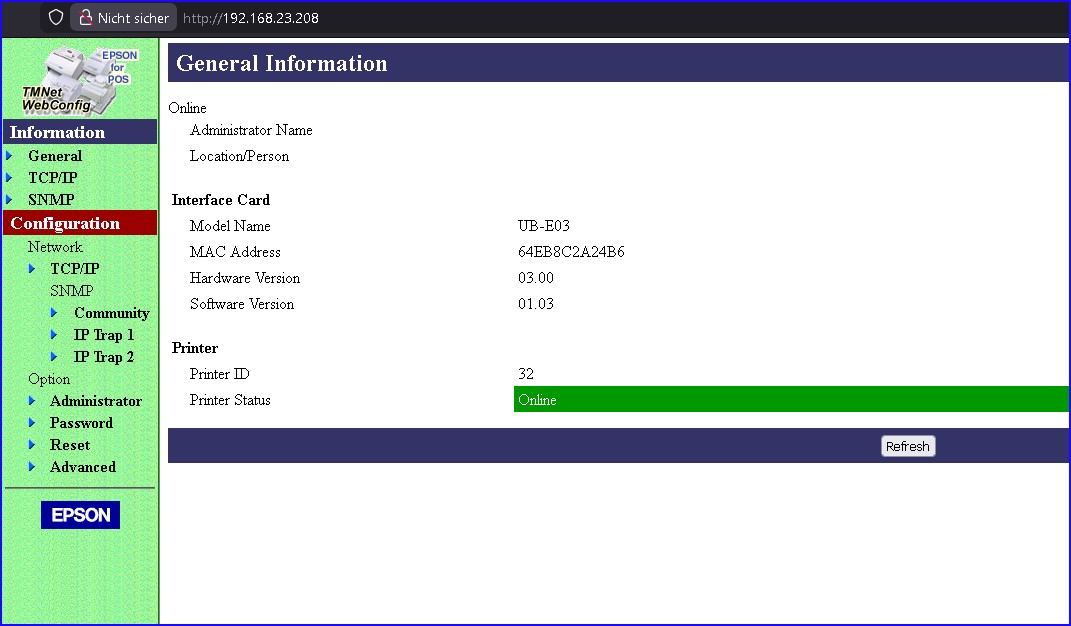The width and height of the screenshot is (1071, 626).
Task: Go to Password settings page
Action: [81, 423]
